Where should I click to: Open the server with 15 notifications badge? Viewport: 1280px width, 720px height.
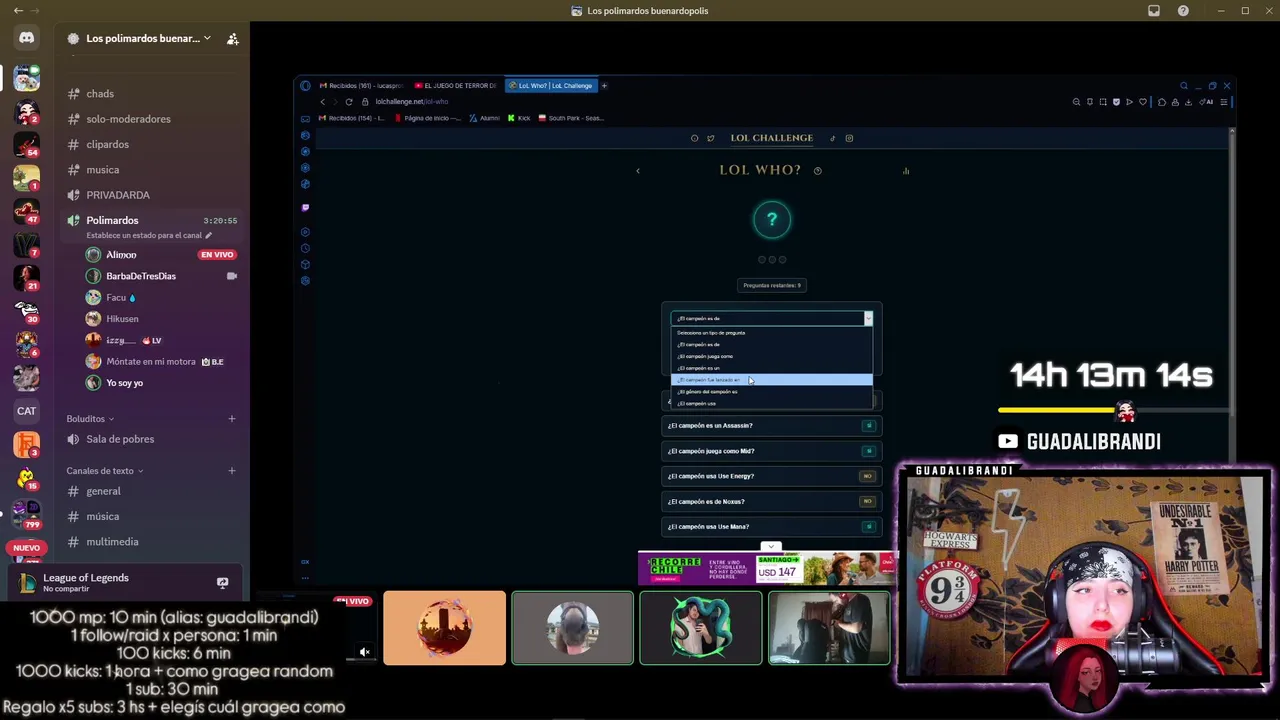[x=26, y=478]
